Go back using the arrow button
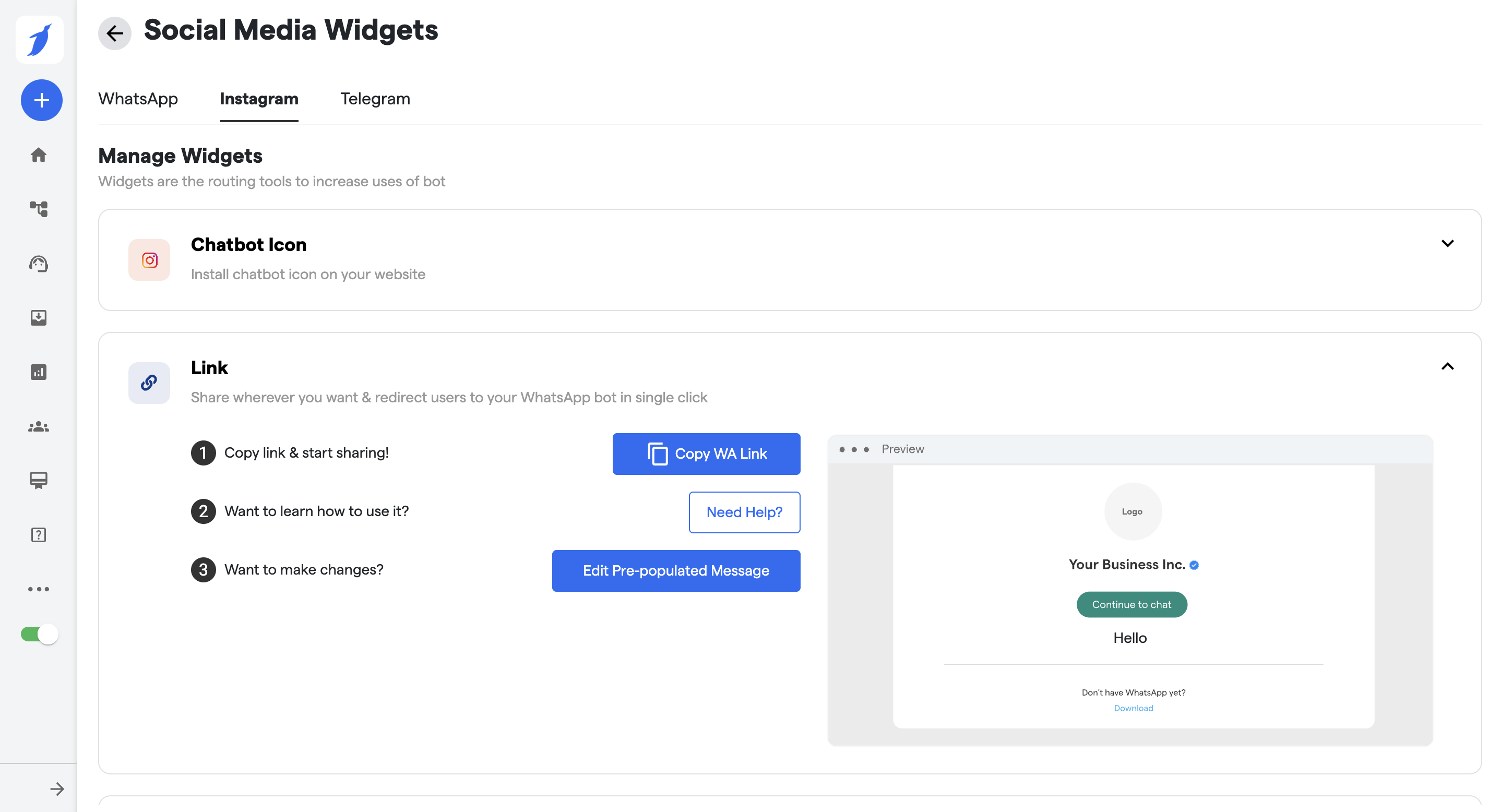This screenshot has height=812, width=1501. (115, 33)
